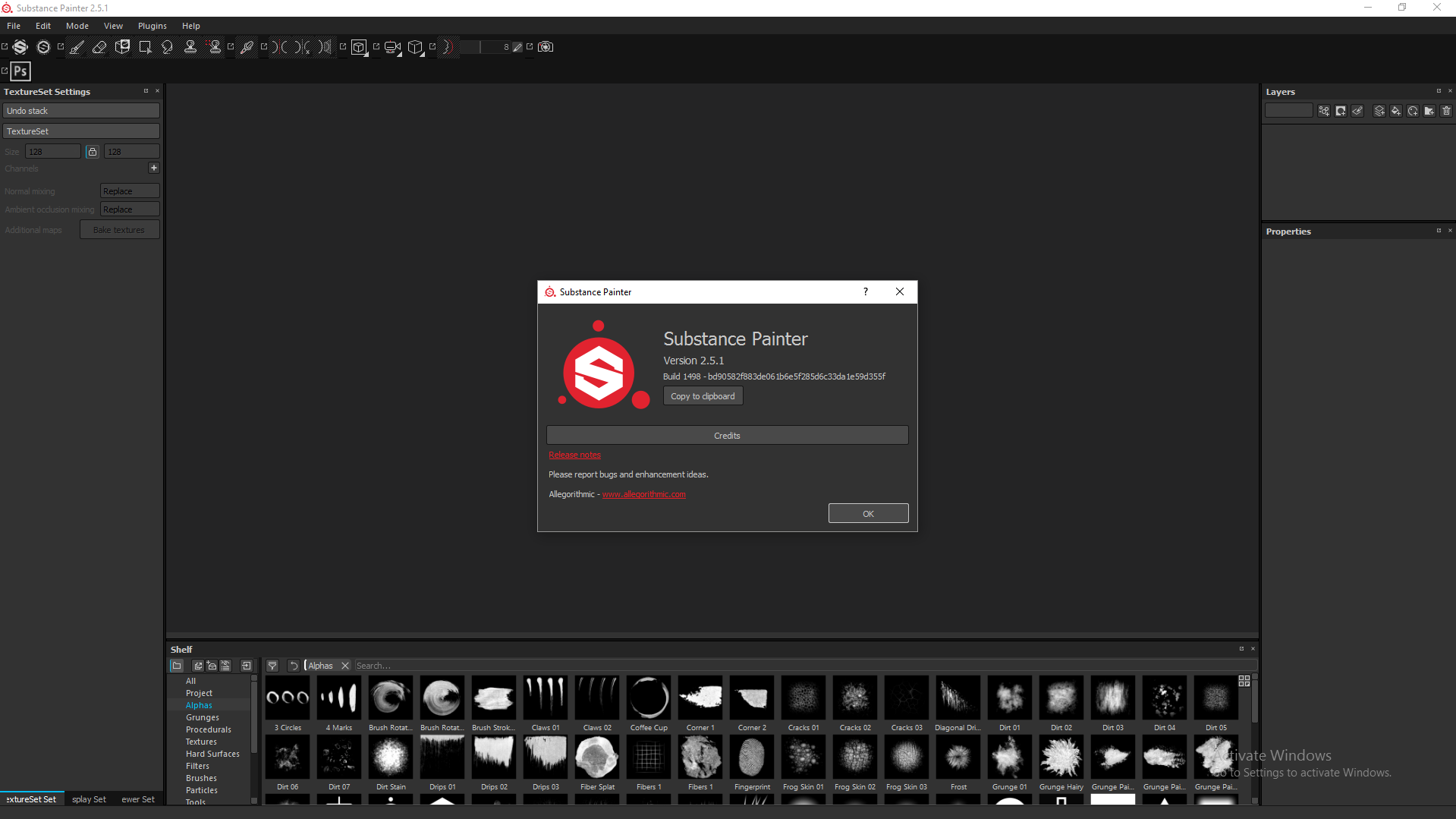Click the Shelf reset undo arrow icon
The image size is (1456, 819).
pos(294,666)
